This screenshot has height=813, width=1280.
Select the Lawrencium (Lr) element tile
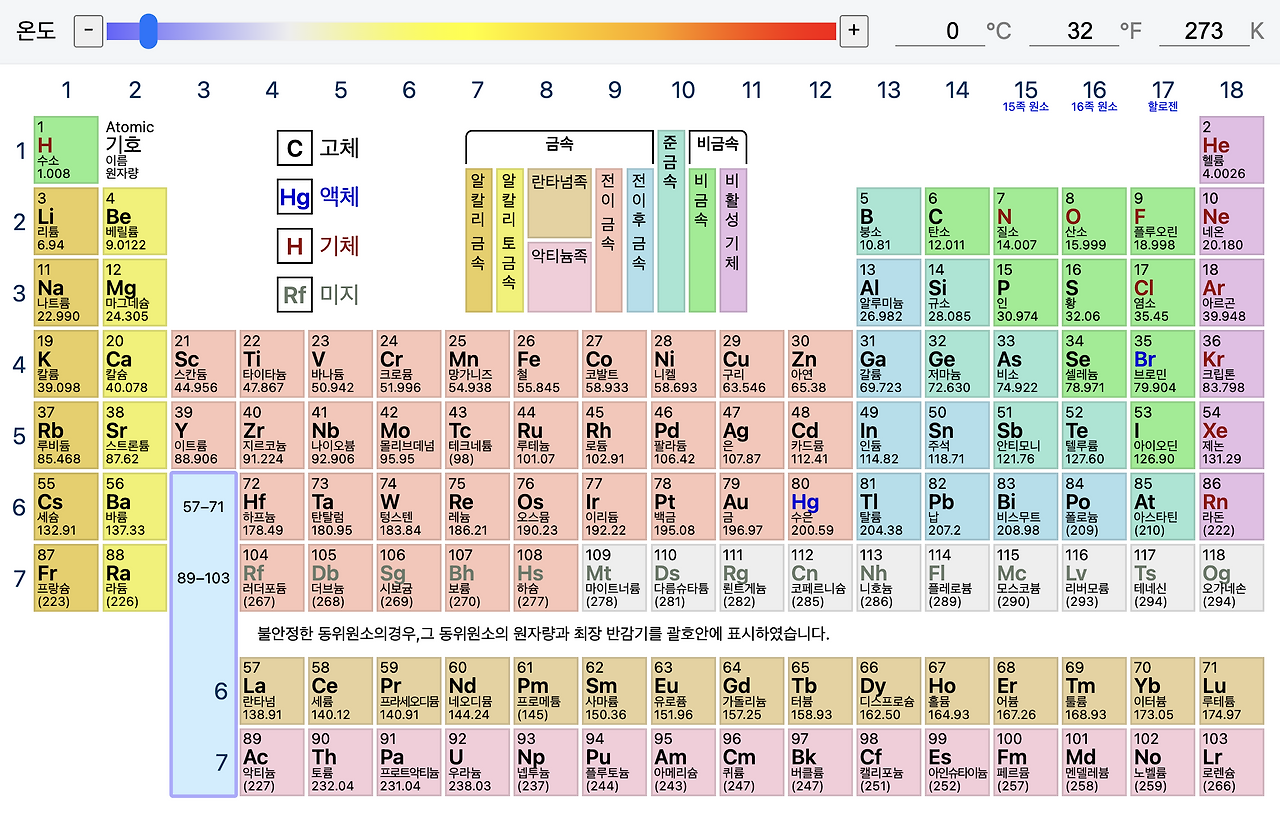point(1232,762)
